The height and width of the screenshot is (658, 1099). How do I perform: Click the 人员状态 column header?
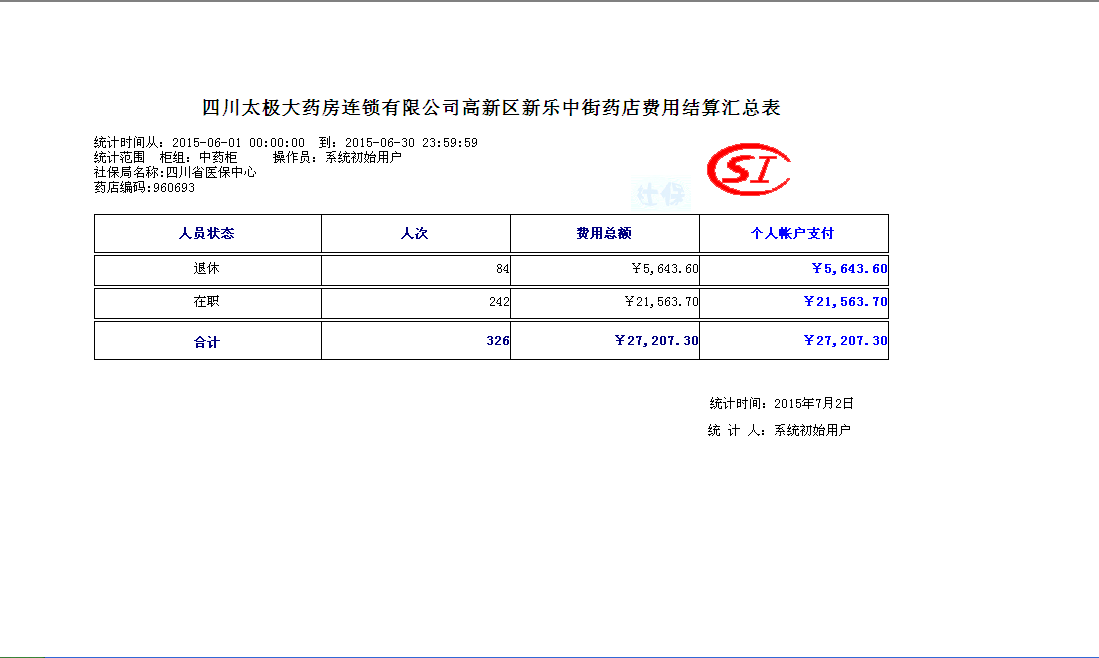(x=207, y=233)
